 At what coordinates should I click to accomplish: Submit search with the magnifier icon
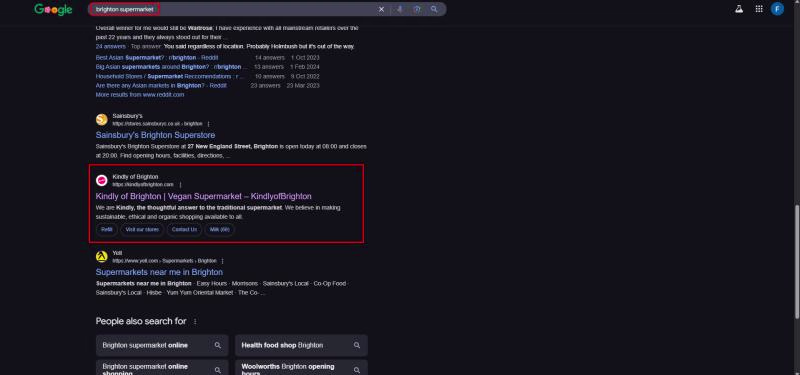coord(434,9)
